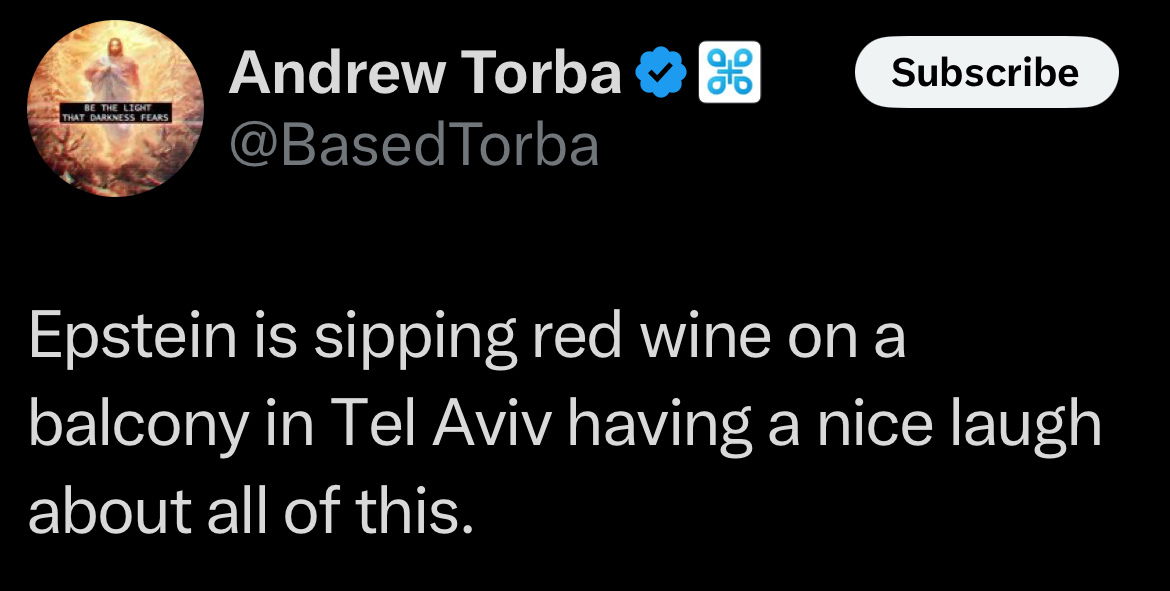Viewport: 1170px width, 591px height.
Task: Open the @BasedTorba handle link
Action: (414, 146)
